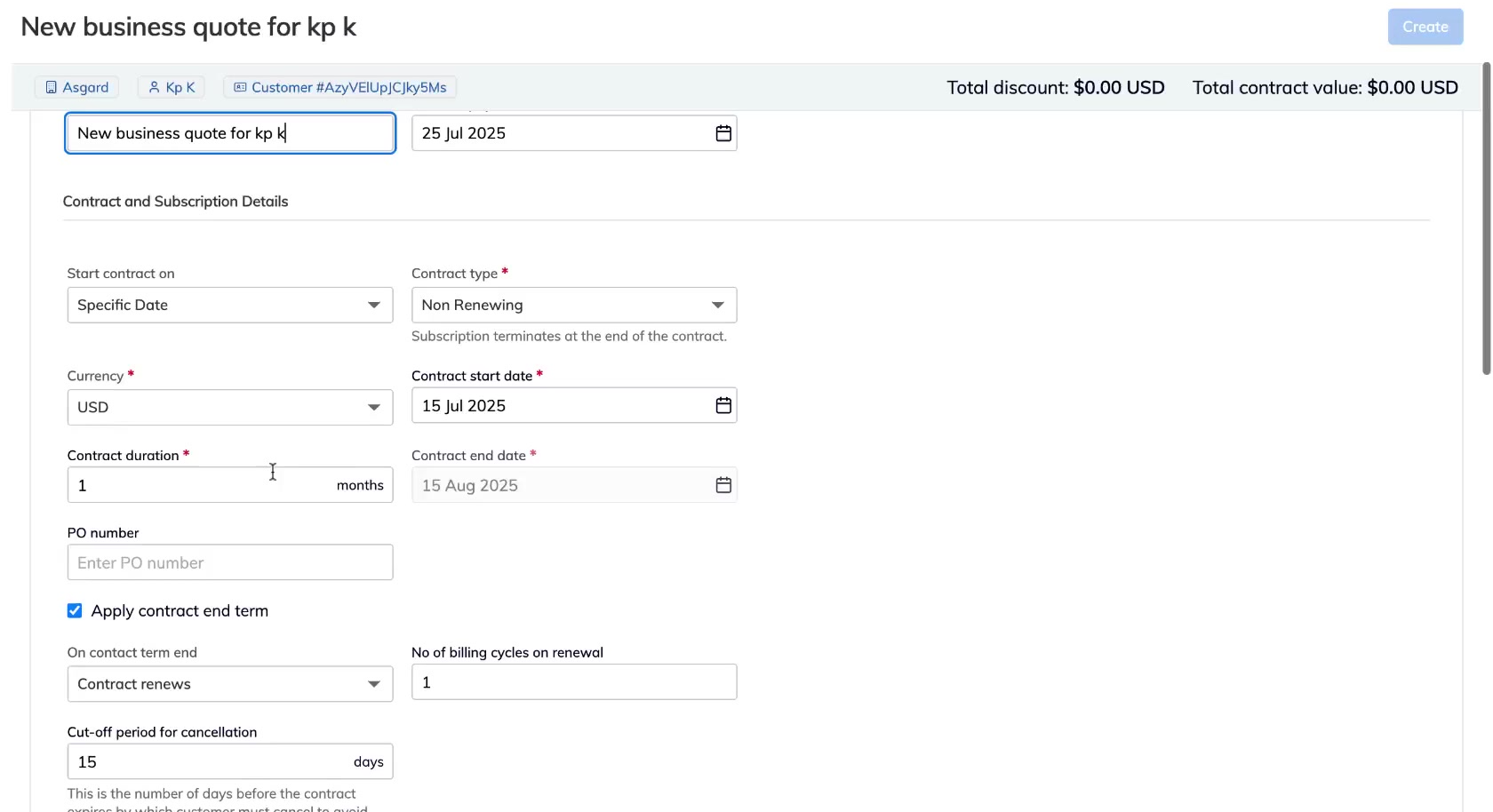Click the PO number input field
The image size is (1493, 812).
point(229,563)
